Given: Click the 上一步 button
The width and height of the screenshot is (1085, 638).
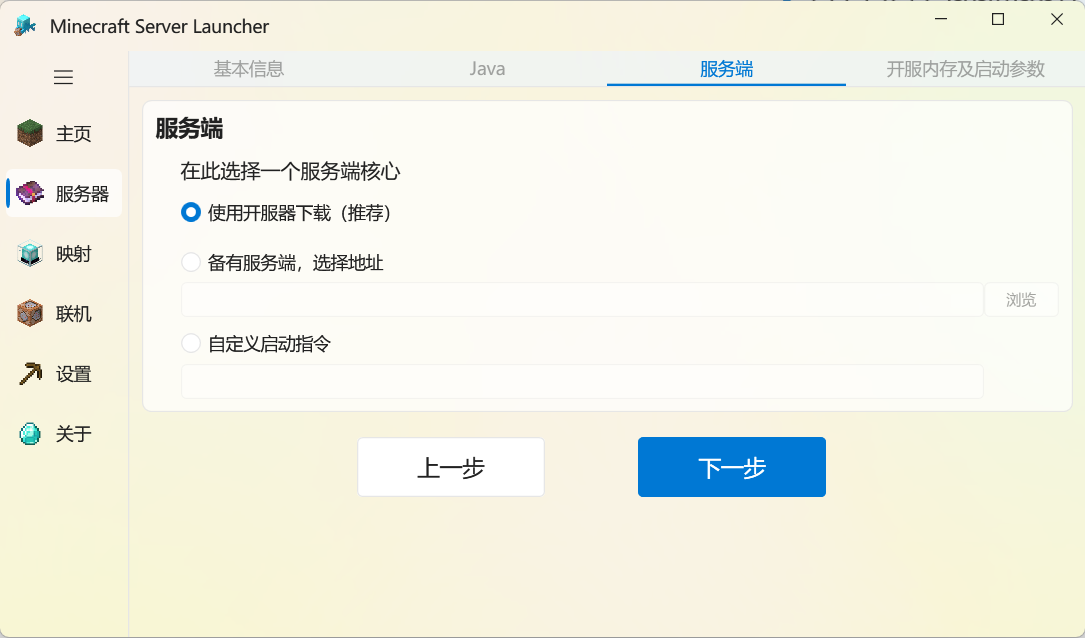Looking at the screenshot, I should (451, 467).
